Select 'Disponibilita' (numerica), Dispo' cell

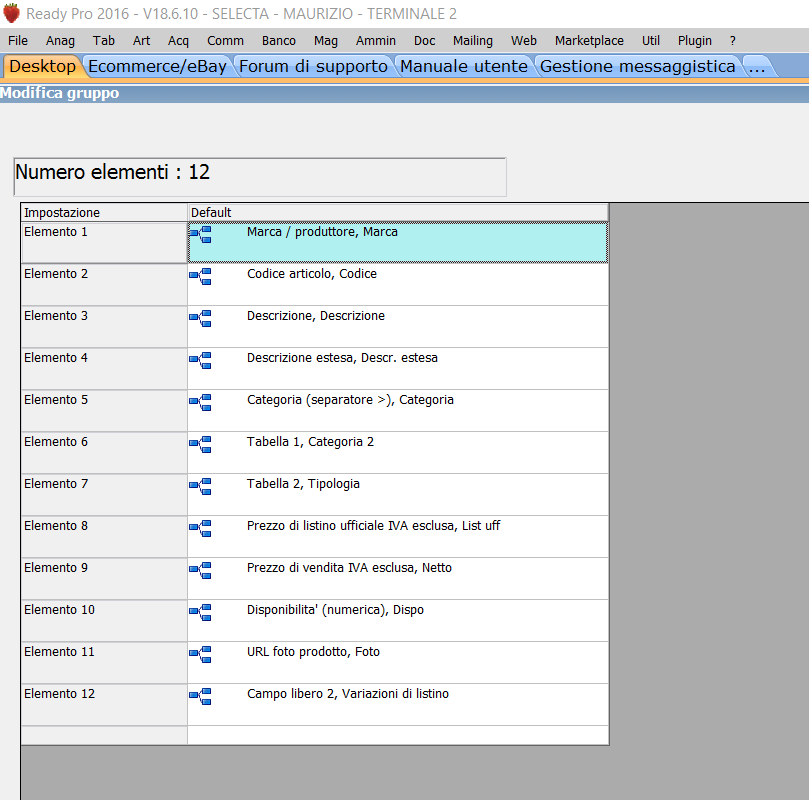[x=398, y=621]
